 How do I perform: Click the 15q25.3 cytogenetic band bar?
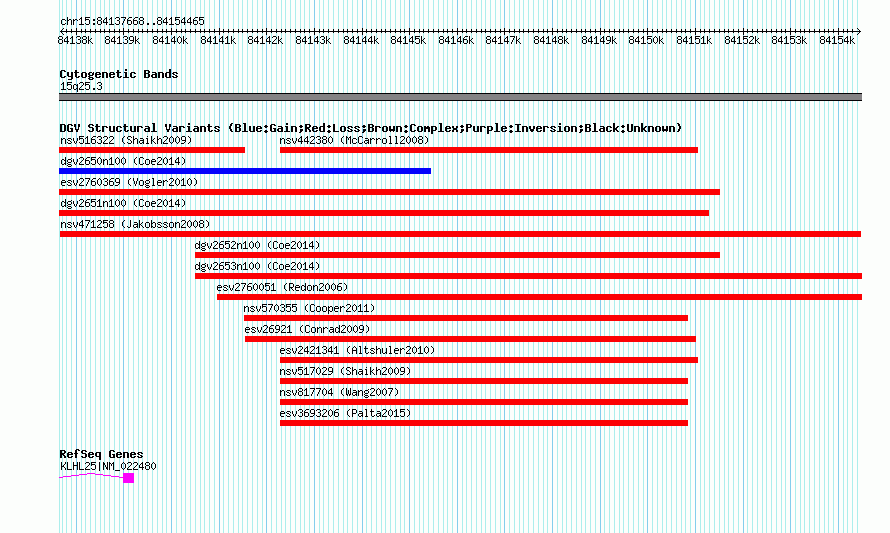click(x=460, y=97)
